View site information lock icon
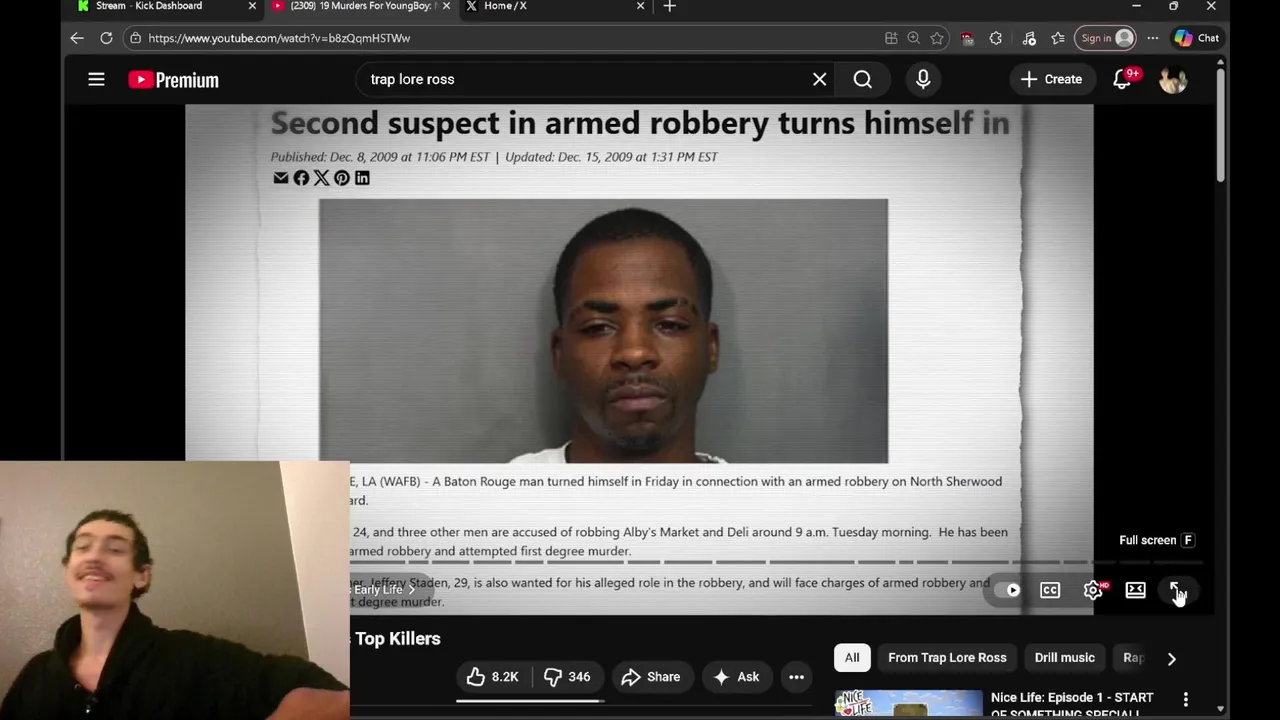 tap(135, 38)
